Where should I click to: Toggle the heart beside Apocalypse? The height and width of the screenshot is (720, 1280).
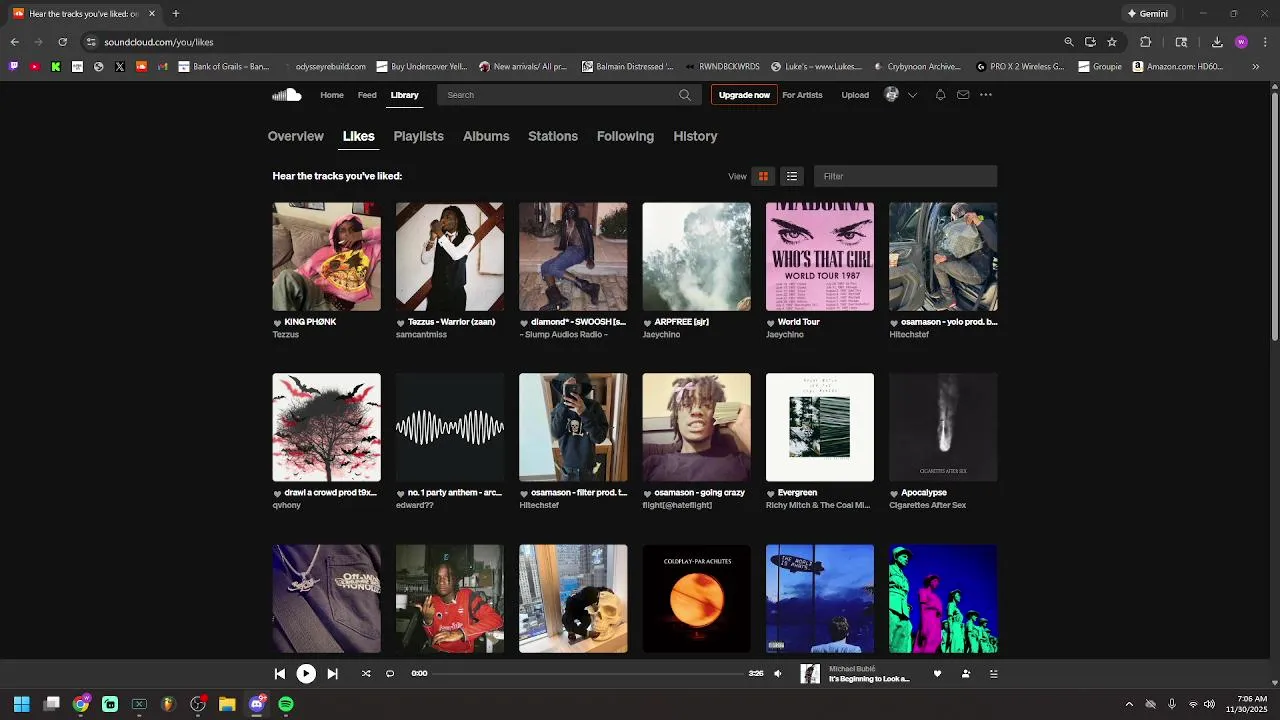click(x=894, y=494)
